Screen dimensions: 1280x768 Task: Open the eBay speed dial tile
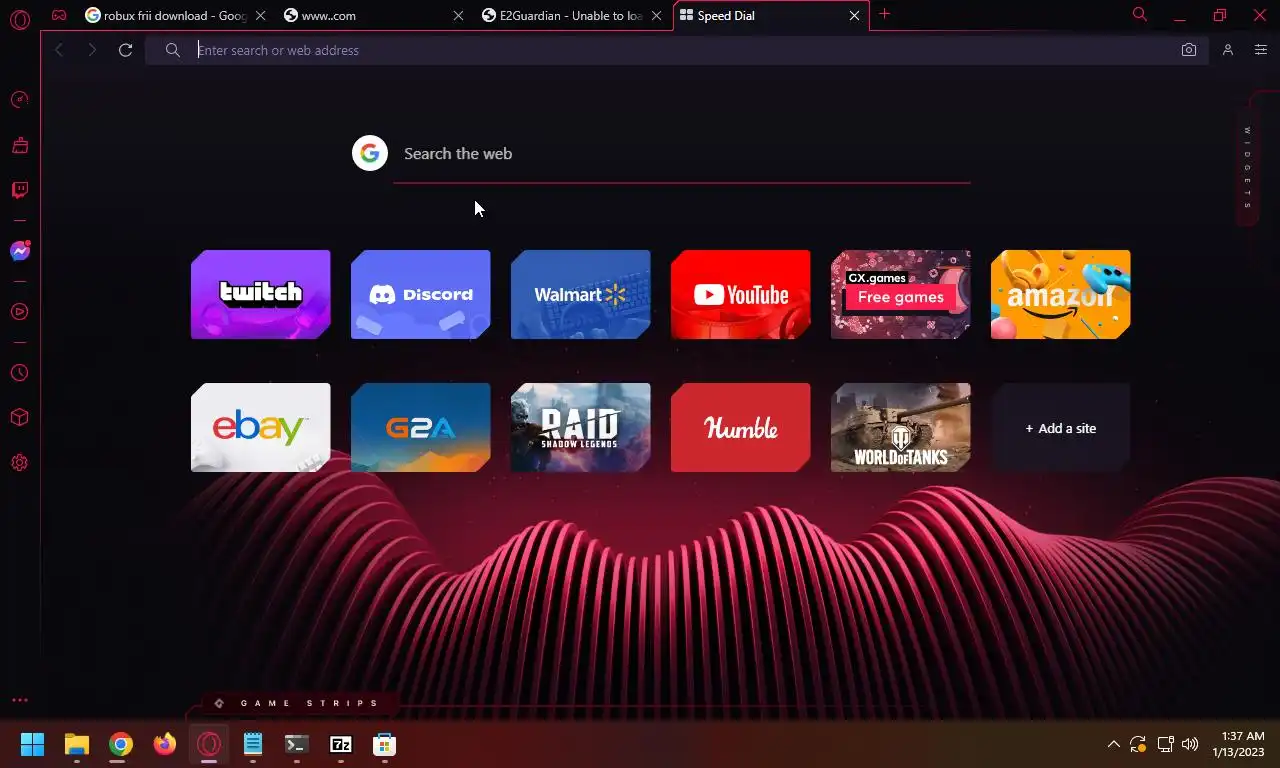(261, 427)
